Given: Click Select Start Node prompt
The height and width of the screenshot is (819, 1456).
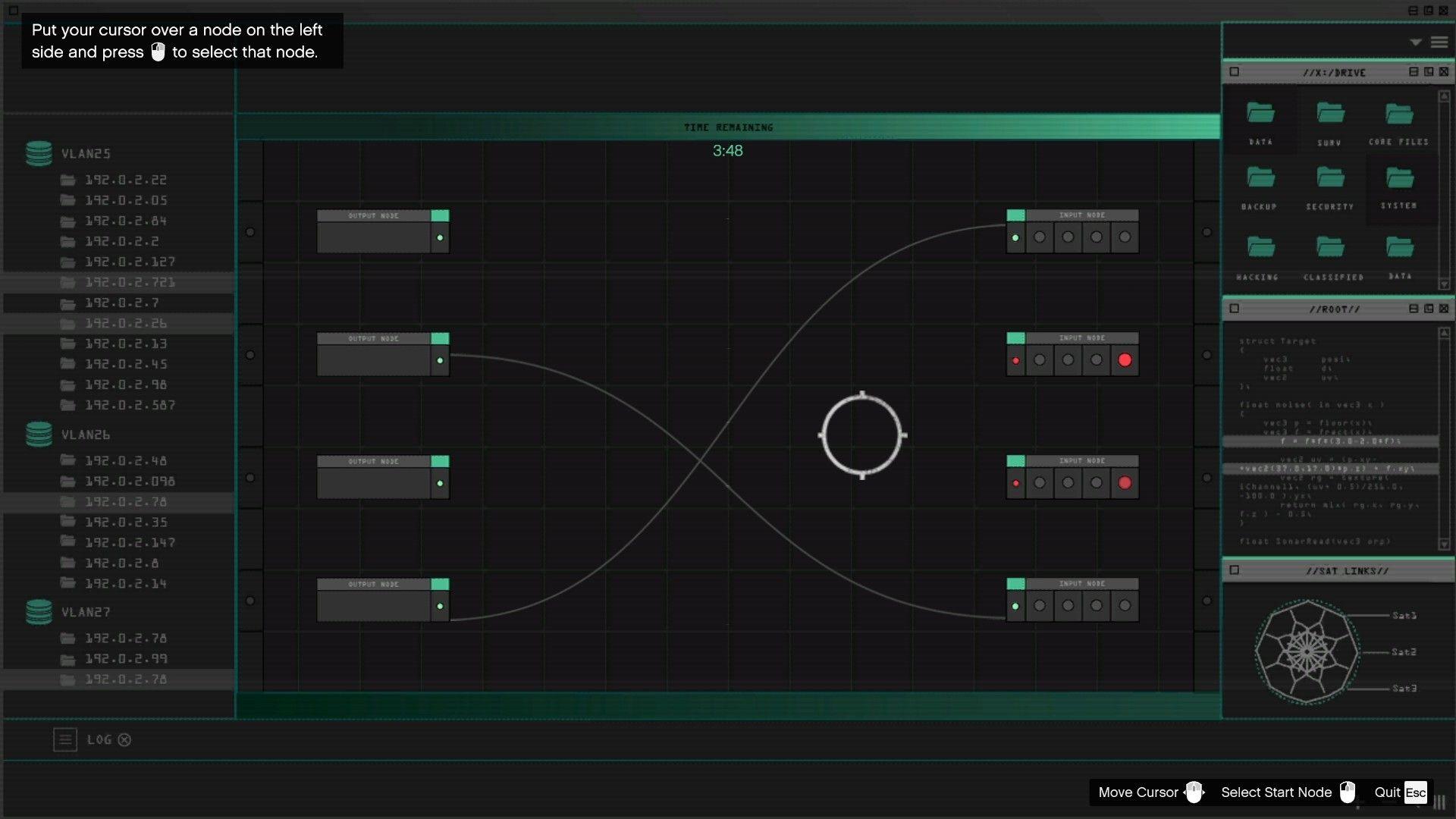Looking at the screenshot, I should click(x=1288, y=792).
